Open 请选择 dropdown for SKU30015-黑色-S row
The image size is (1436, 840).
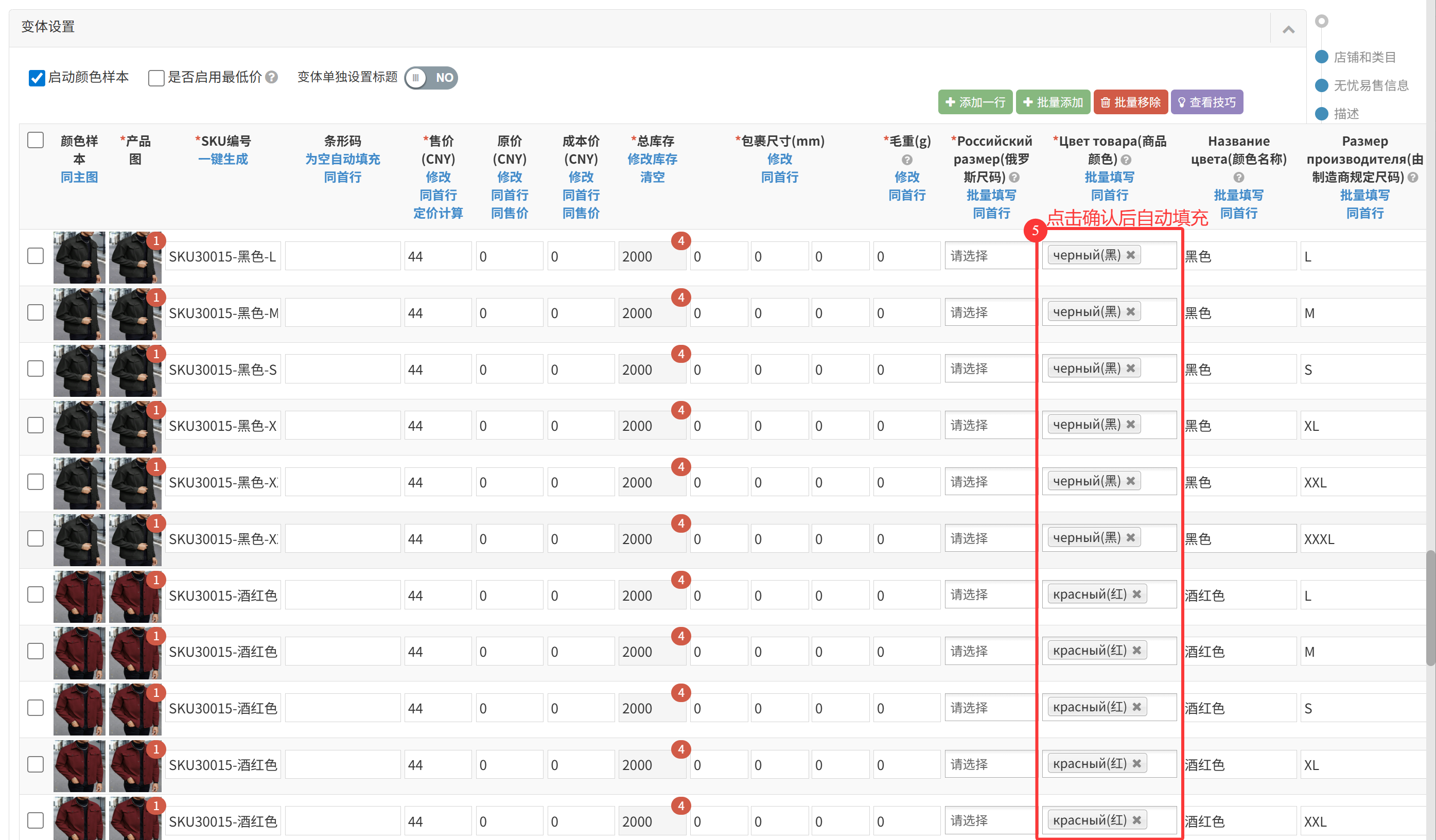[x=989, y=369]
